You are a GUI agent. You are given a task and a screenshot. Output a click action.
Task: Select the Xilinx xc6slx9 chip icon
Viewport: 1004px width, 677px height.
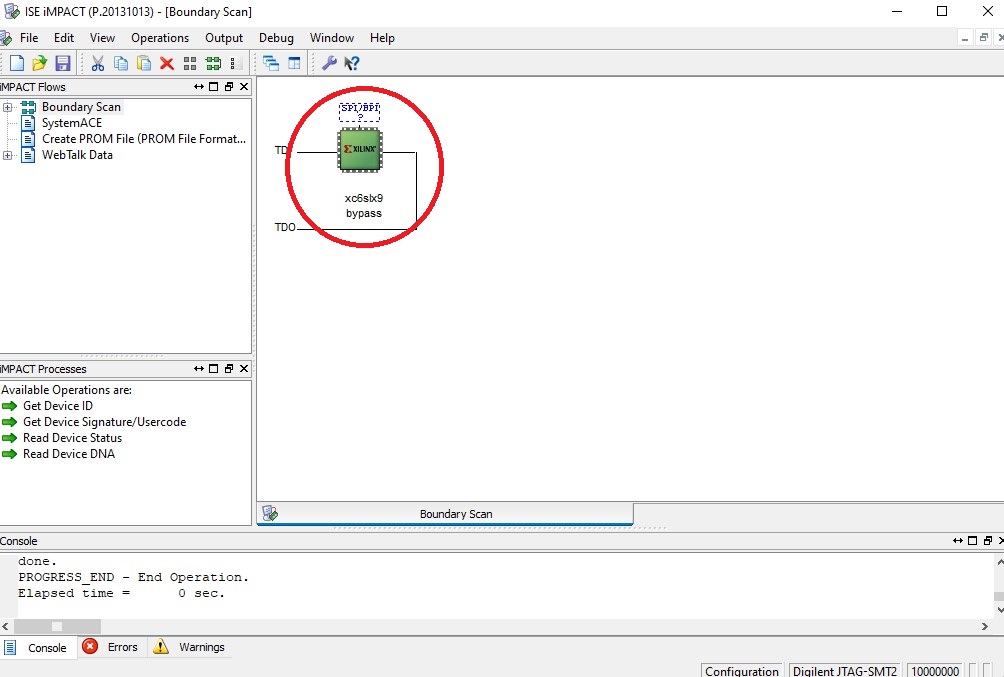coord(360,149)
